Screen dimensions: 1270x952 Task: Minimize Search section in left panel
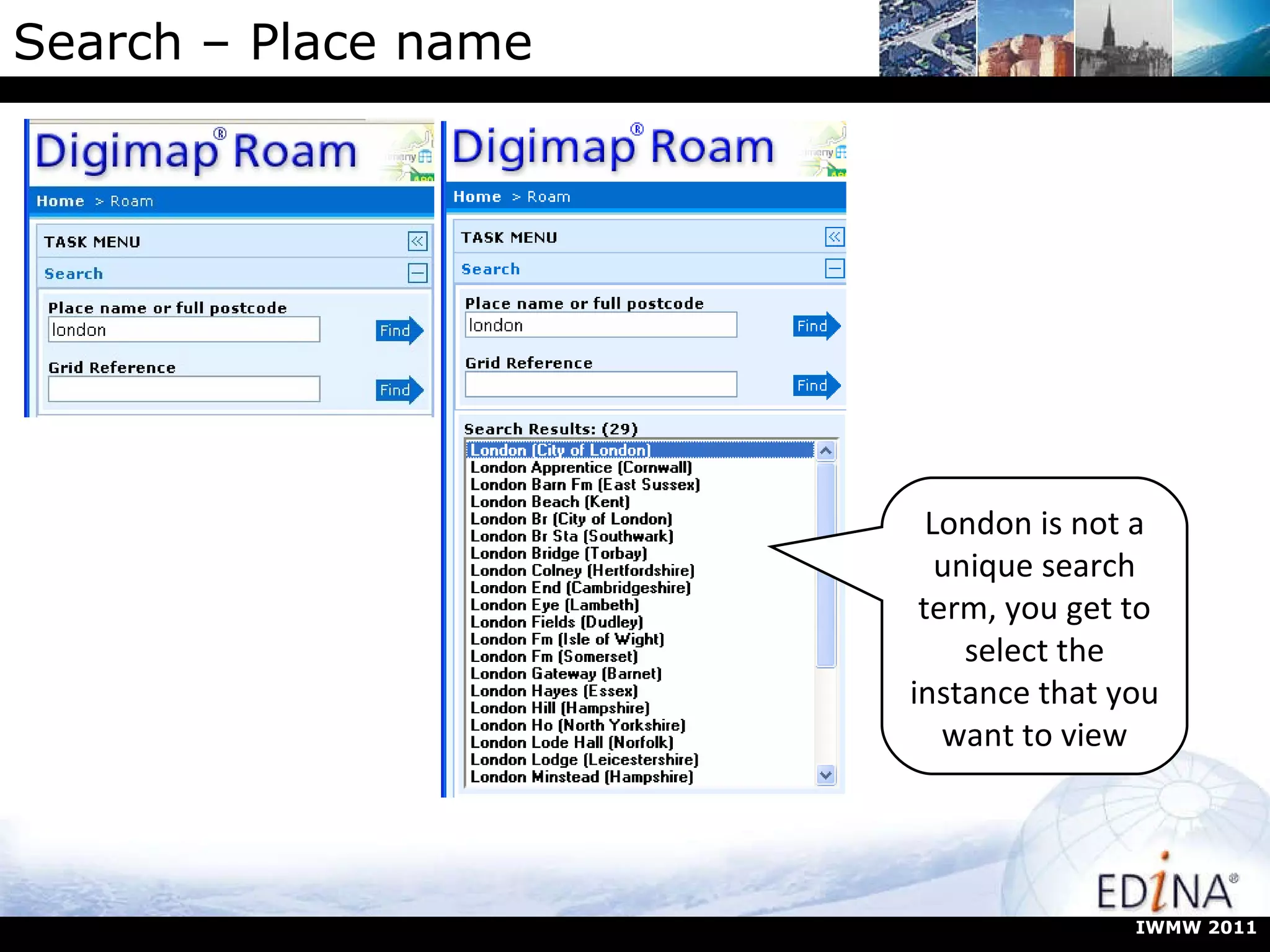click(x=417, y=273)
